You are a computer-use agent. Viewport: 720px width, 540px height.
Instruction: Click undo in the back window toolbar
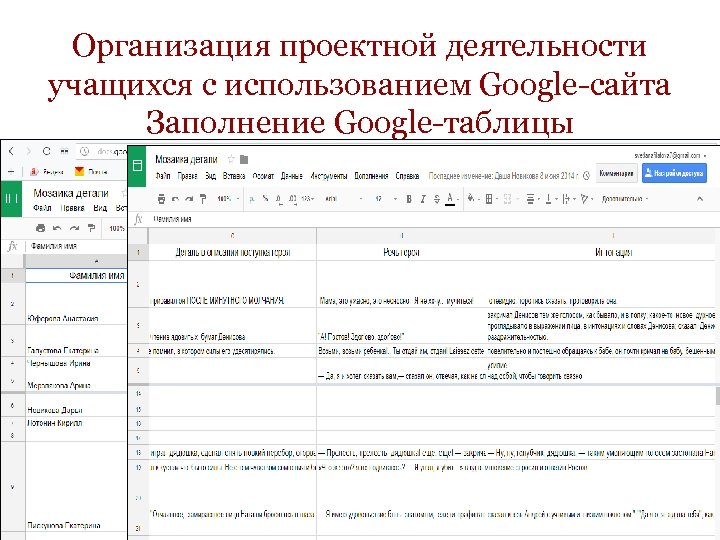[57, 228]
